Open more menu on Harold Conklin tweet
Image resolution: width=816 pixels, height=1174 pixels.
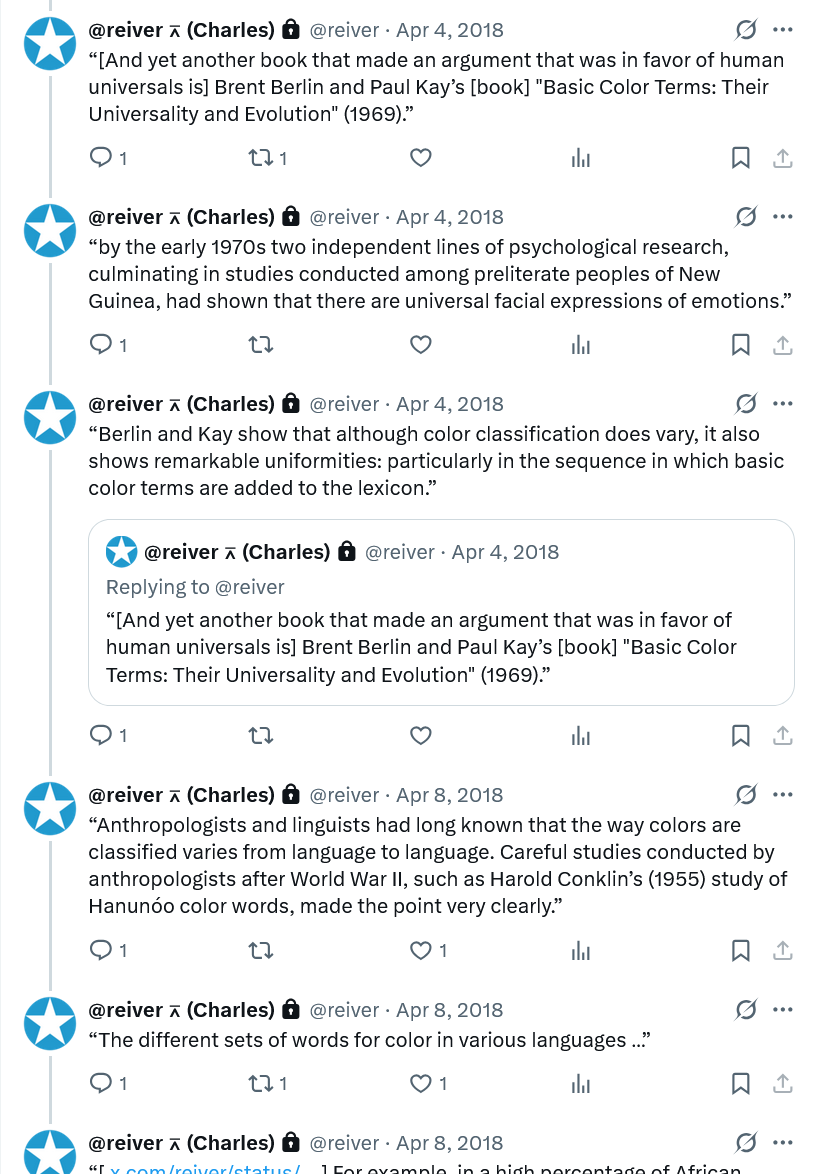coord(783,795)
